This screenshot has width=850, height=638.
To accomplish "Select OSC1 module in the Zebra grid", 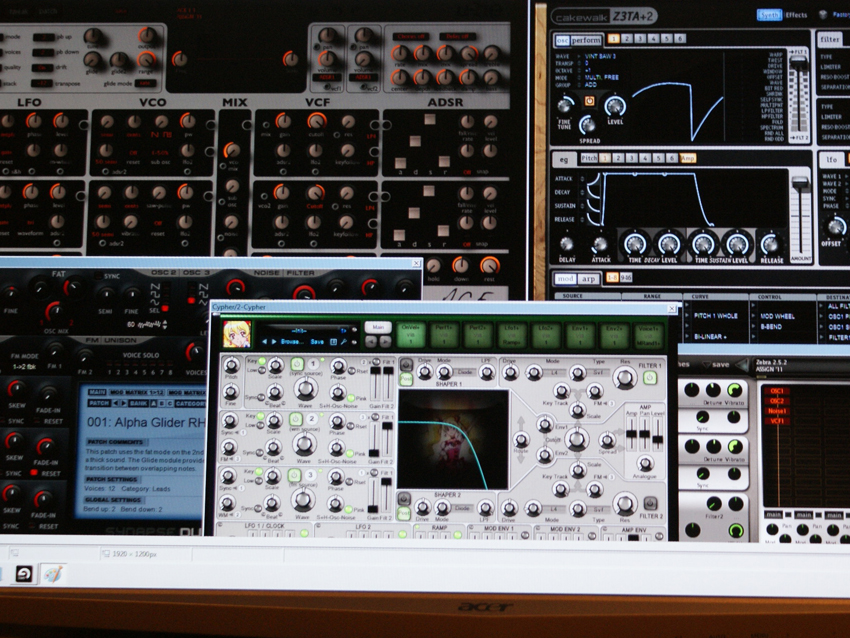I will (x=776, y=391).
